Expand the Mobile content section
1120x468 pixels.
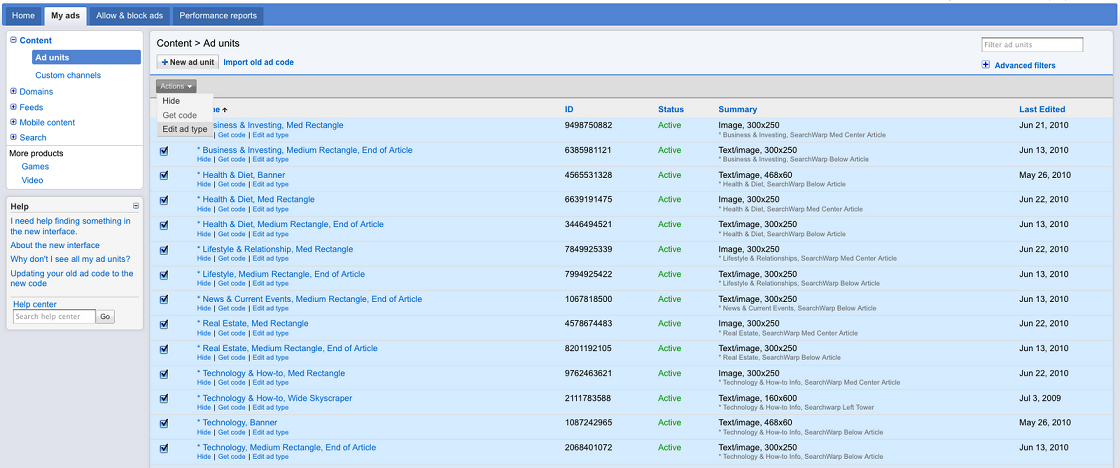click(x=14, y=122)
